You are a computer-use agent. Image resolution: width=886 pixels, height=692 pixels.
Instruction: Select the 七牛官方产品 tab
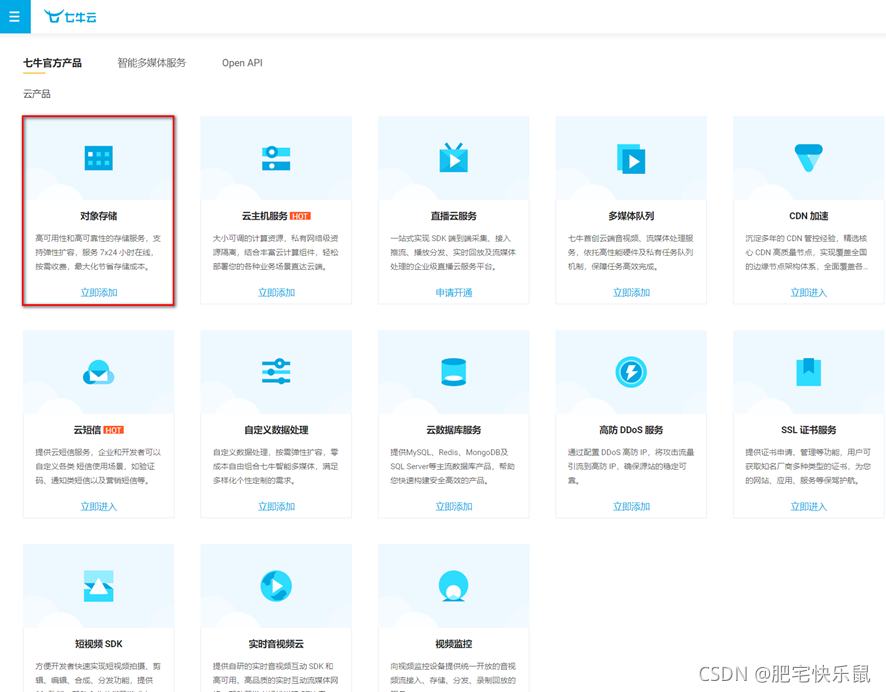tap(52, 63)
